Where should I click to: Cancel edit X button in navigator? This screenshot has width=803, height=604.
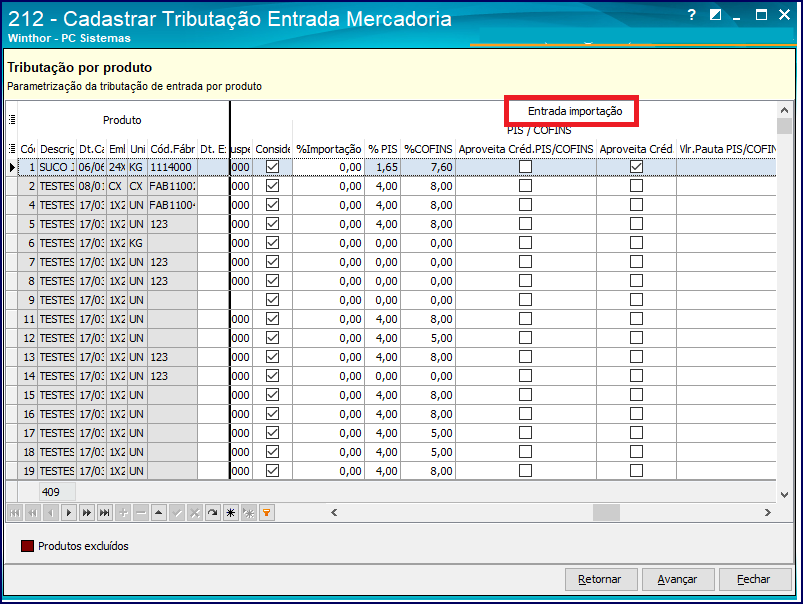tap(195, 513)
